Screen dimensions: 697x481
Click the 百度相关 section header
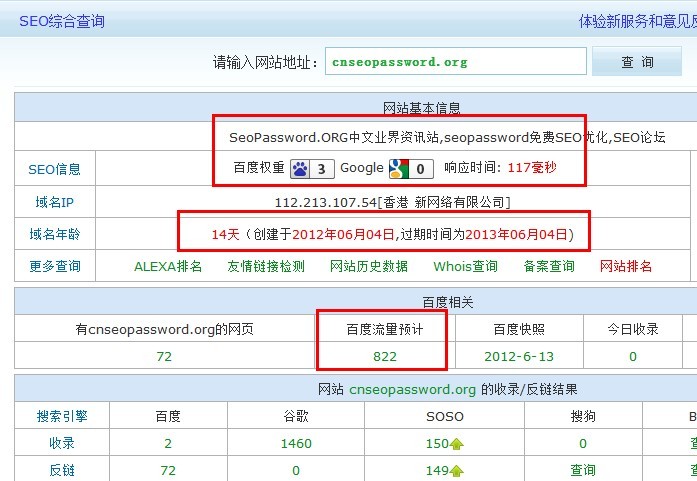coord(448,303)
